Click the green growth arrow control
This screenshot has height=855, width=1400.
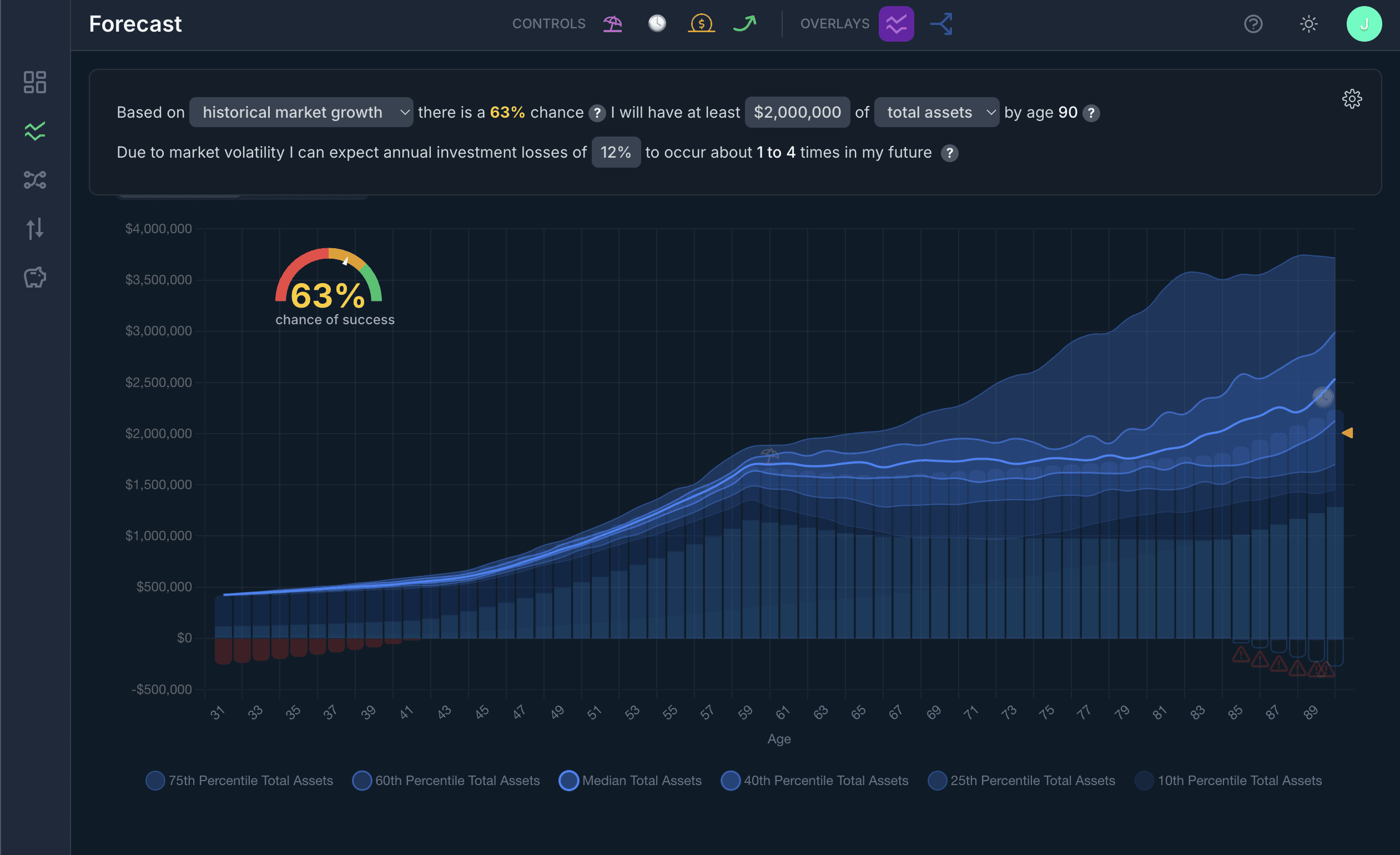[x=745, y=24]
